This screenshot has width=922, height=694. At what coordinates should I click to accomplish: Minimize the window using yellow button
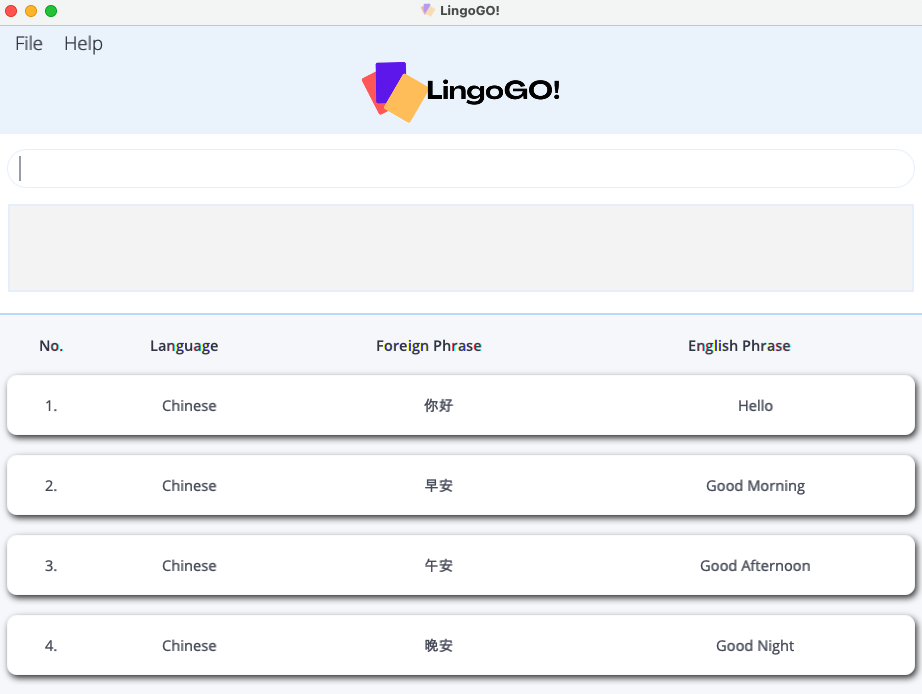coord(31,11)
